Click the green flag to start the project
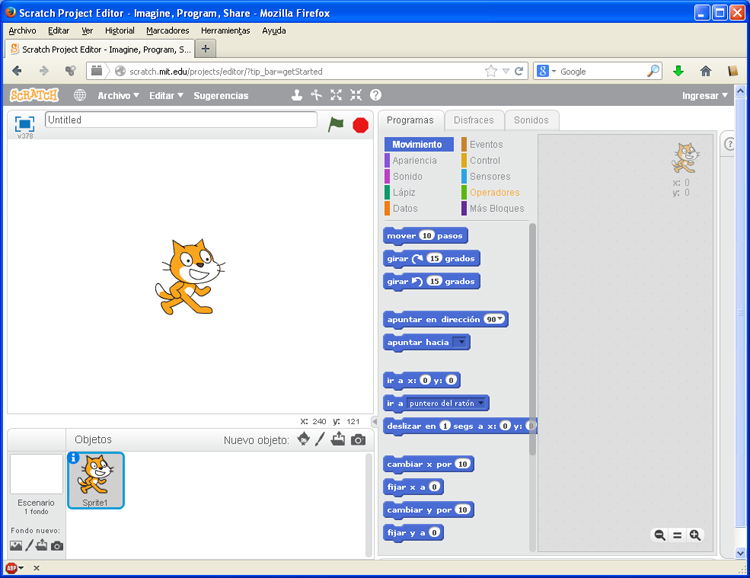Image resolution: width=750 pixels, height=578 pixels. click(336, 124)
